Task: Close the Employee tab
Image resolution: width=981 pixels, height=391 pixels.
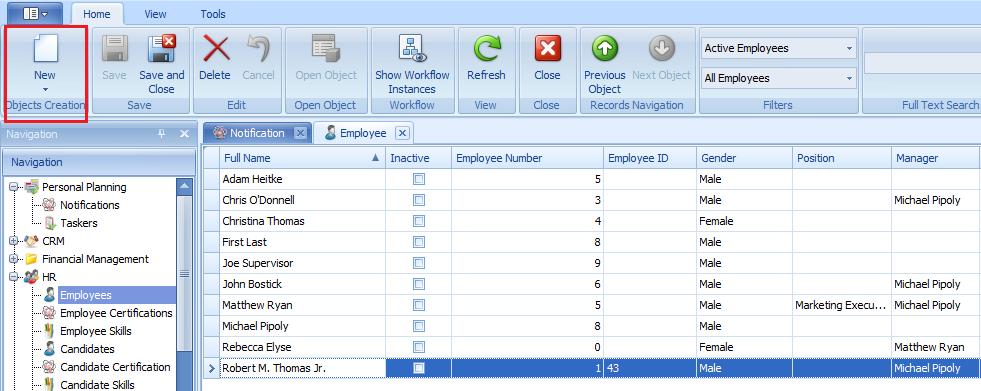Action: 403,133
